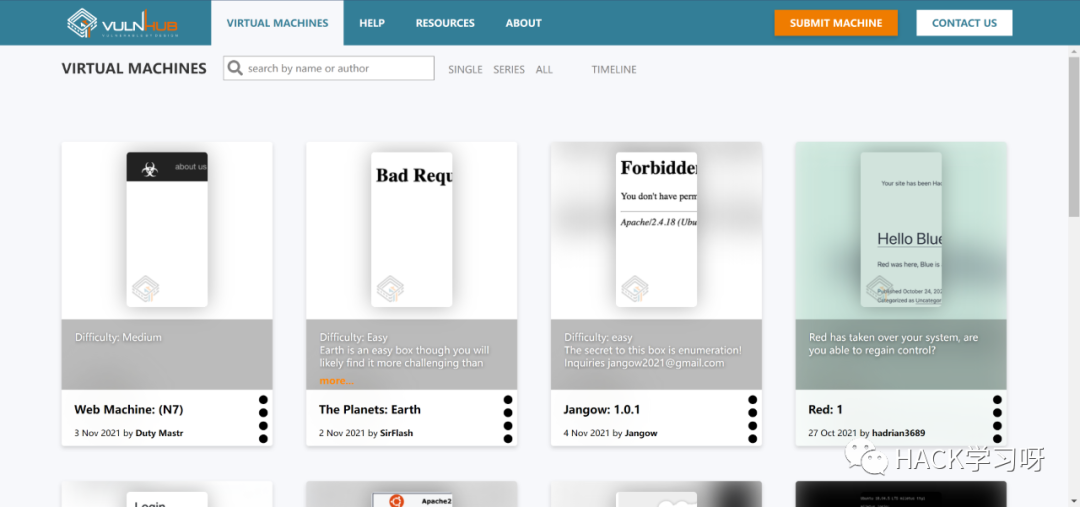Click the 'Difficulty: Medium' description text
1080x507 pixels.
(118, 338)
